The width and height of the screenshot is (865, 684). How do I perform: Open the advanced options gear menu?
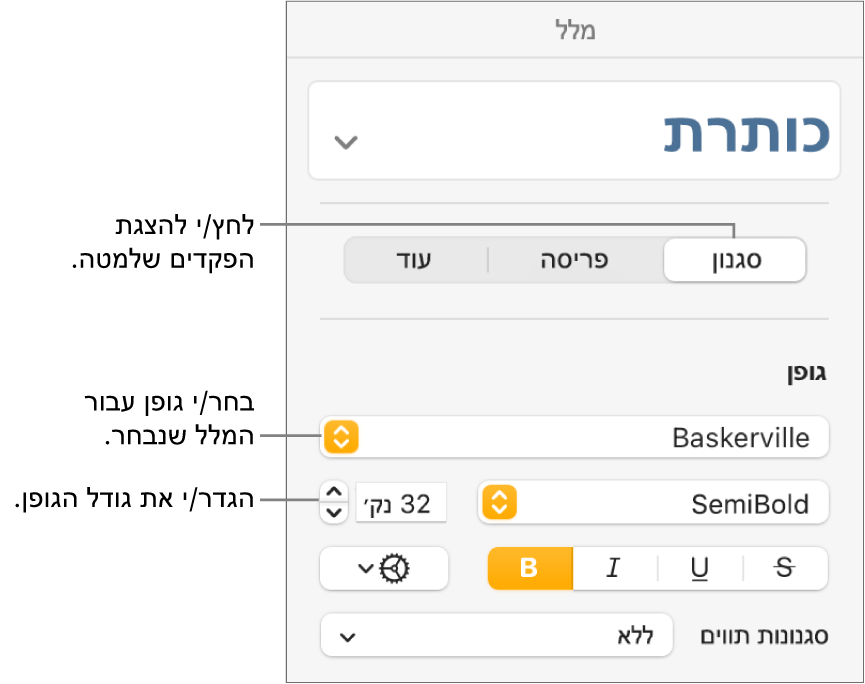coord(397,568)
